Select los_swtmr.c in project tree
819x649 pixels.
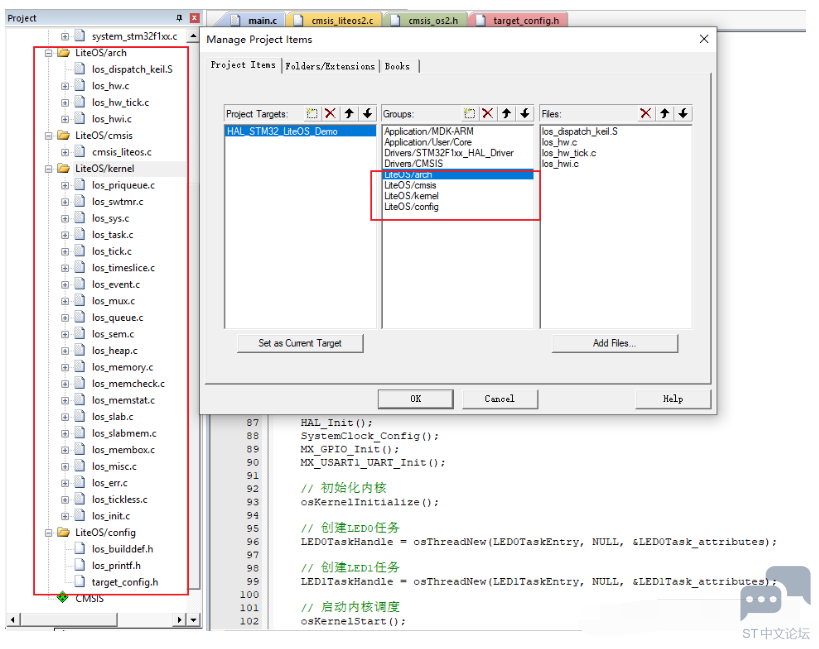point(118,202)
